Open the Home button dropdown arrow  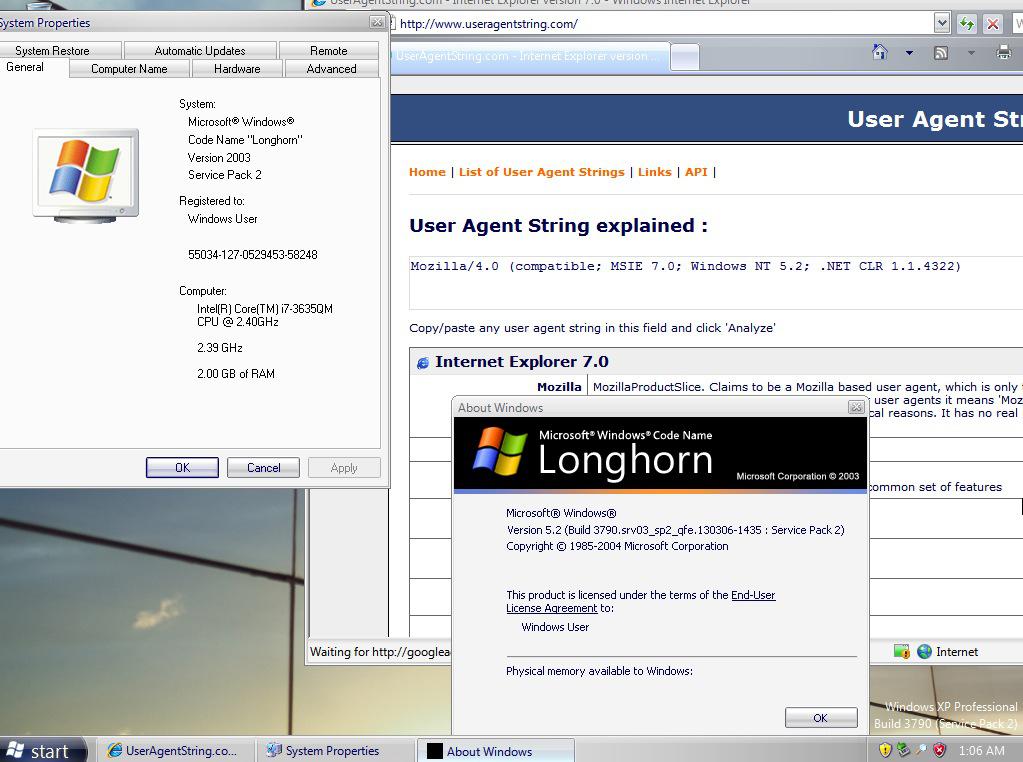click(x=909, y=53)
